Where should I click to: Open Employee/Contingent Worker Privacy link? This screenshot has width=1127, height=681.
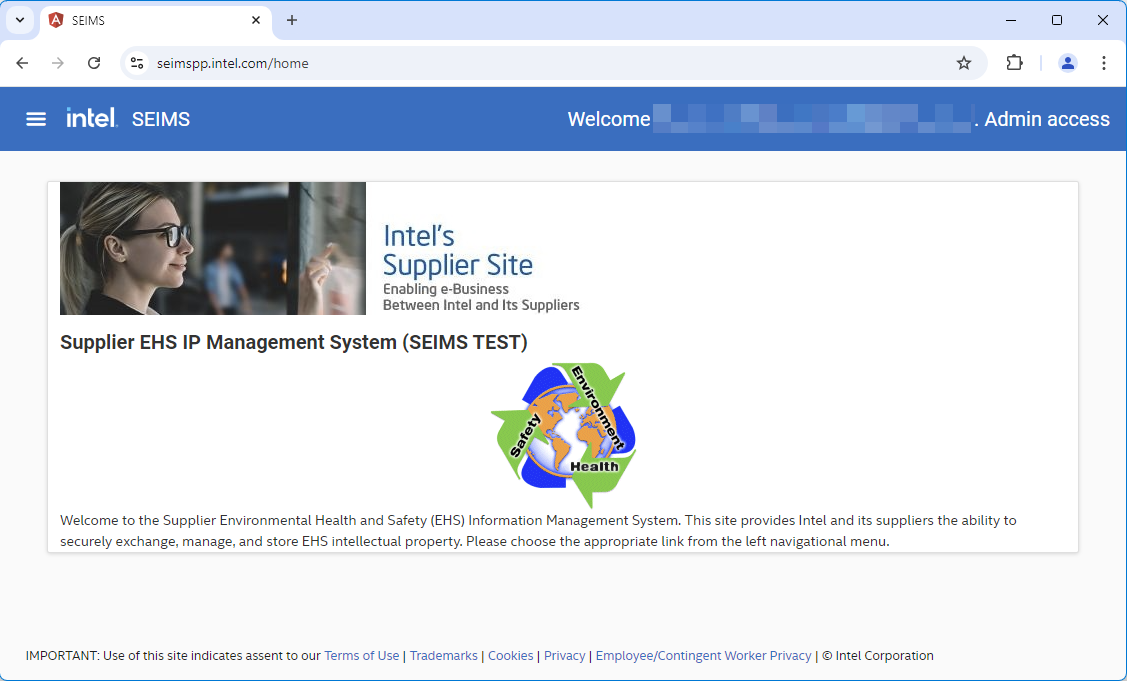(x=704, y=656)
